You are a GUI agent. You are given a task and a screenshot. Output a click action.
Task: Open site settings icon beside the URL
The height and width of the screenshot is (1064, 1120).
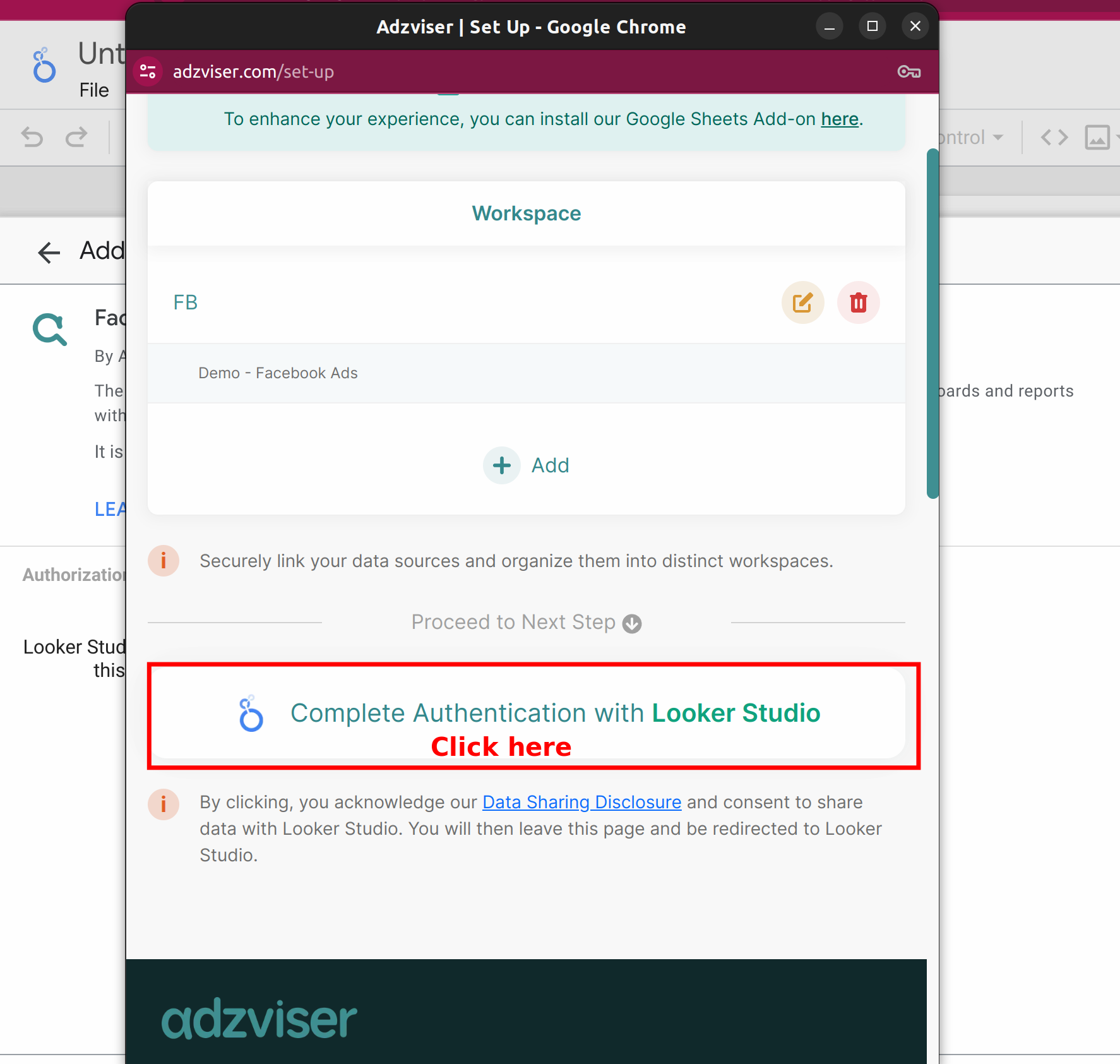148,71
